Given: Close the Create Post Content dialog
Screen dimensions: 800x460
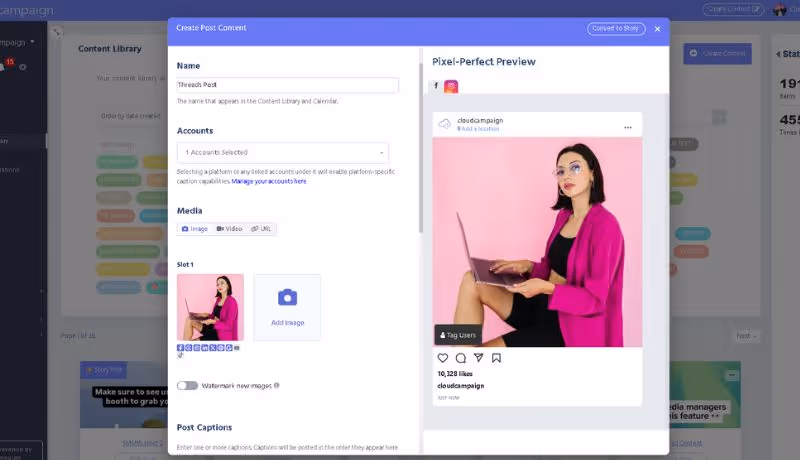Looking at the screenshot, I should click(x=657, y=29).
